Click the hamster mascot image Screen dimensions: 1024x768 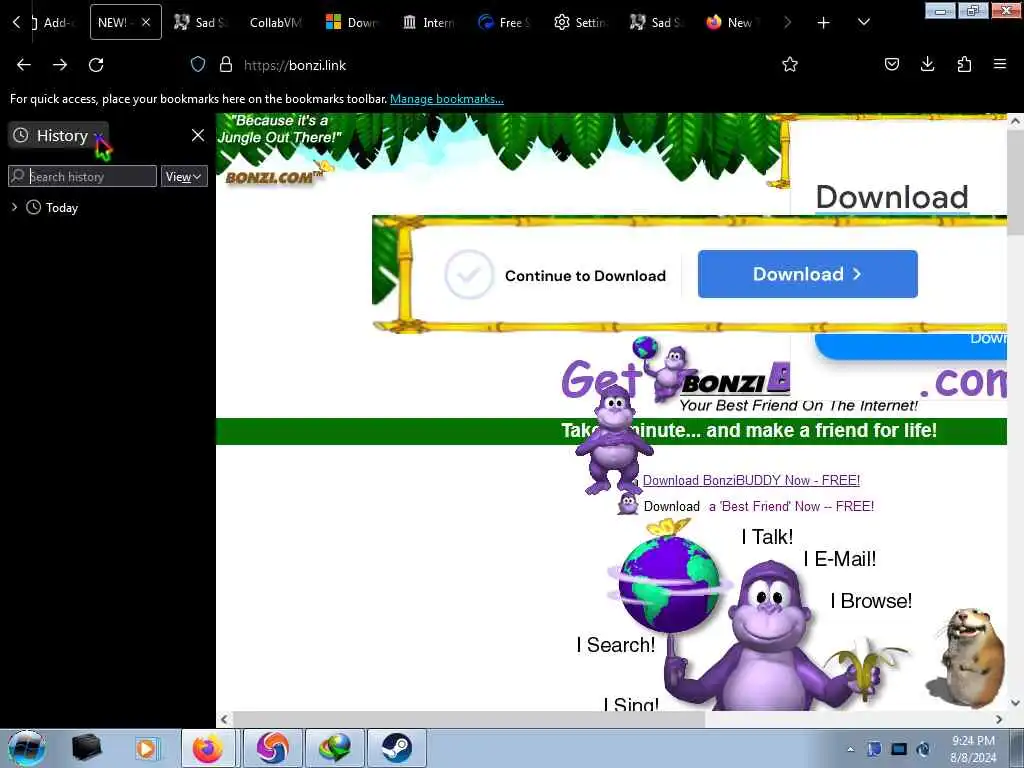(967, 656)
